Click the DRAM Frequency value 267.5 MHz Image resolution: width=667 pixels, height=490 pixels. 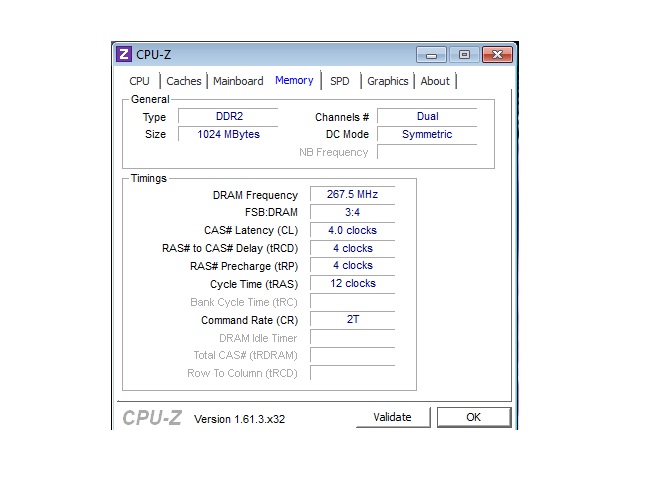coord(353,194)
